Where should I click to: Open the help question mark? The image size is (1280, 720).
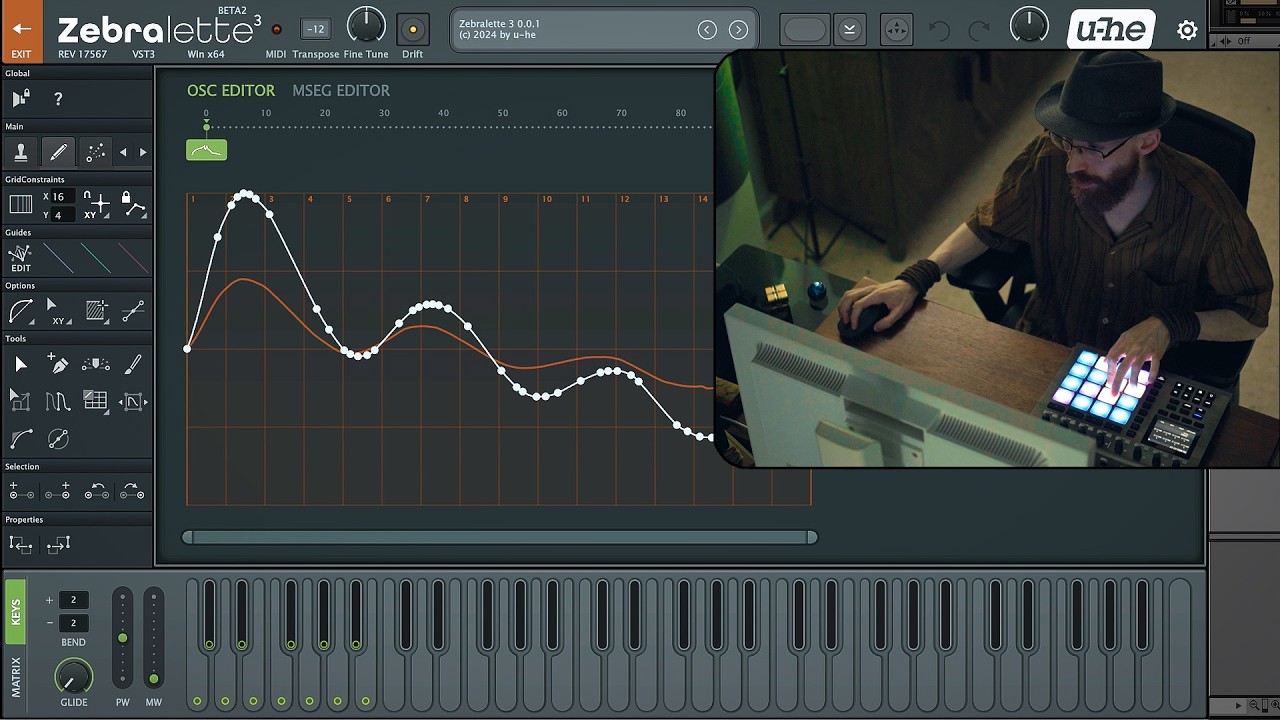(x=58, y=98)
